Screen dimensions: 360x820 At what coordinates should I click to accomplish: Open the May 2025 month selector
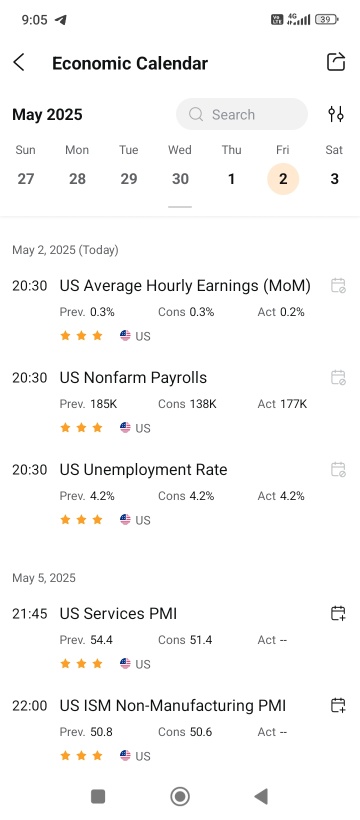pyautogui.click(x=47, y=115)
